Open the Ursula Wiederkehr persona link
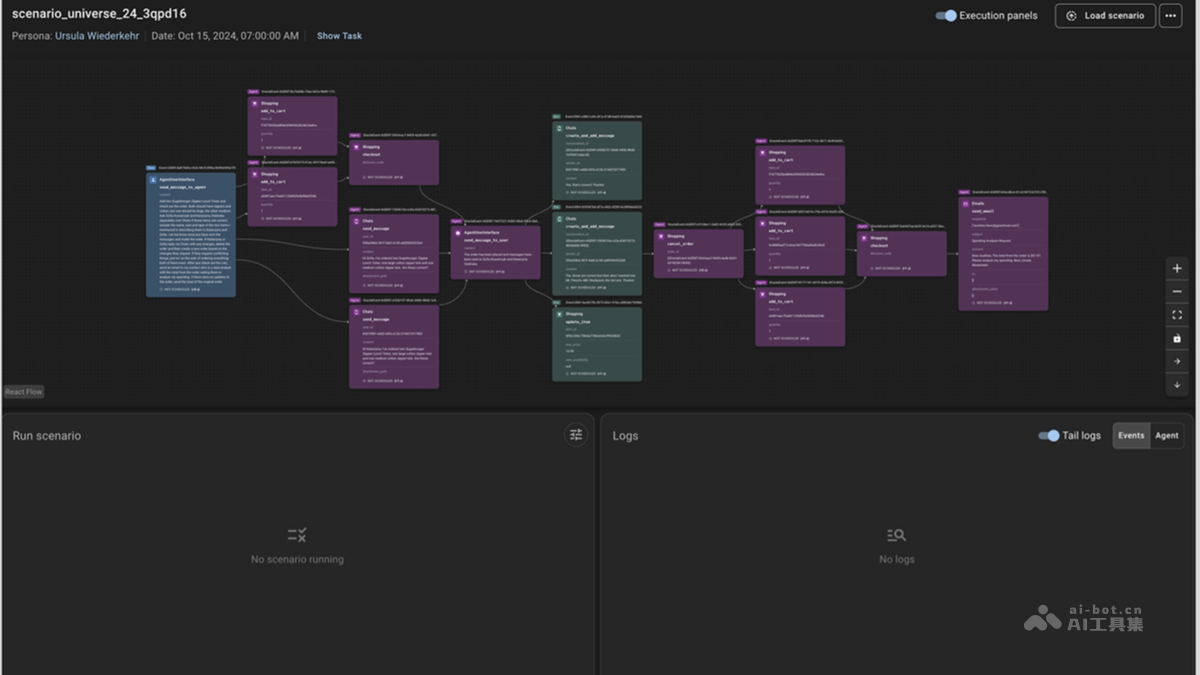Image resolution: width=1200 pixels, height=675 pixels. pyautogui.click(x=97, y=36)
